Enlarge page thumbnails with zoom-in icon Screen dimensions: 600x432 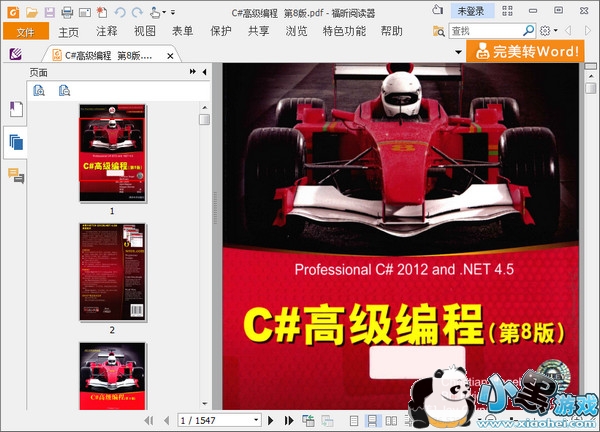click(39, 91)
